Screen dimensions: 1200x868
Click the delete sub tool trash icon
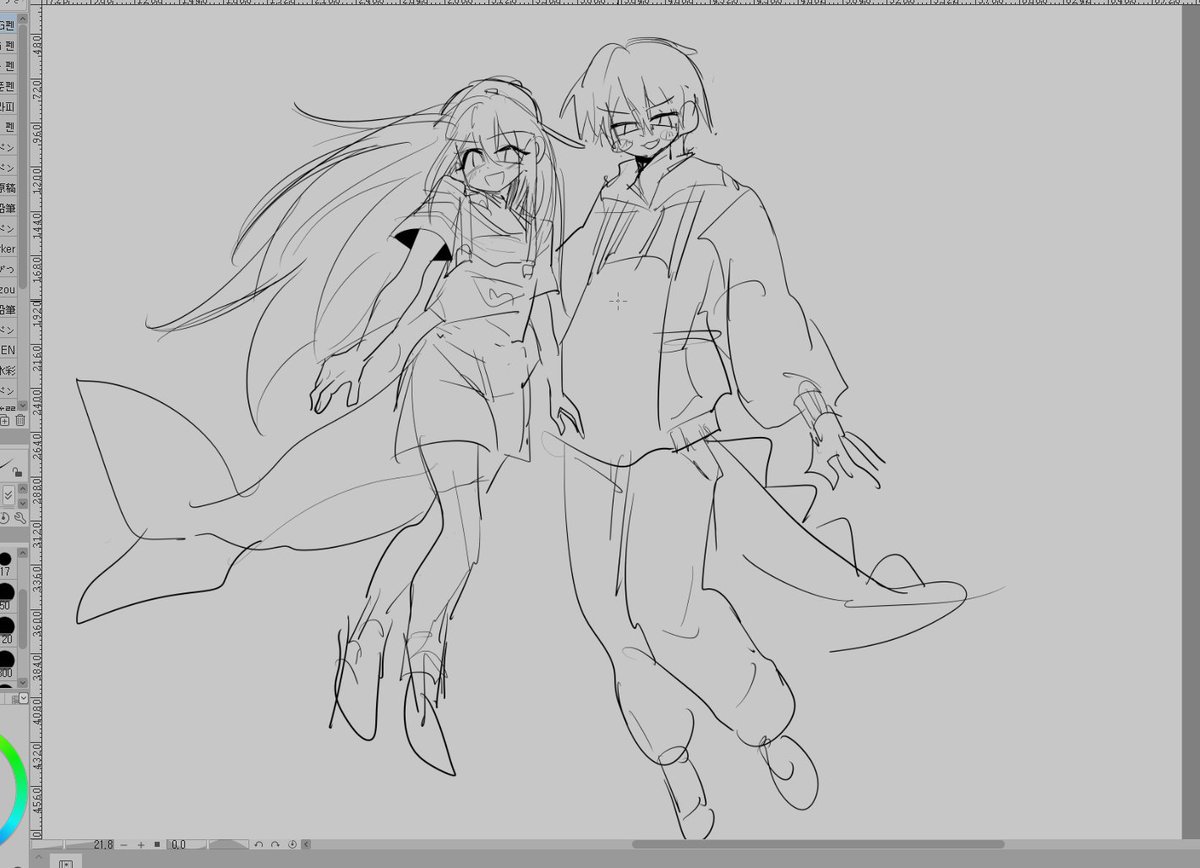(21, 420)
